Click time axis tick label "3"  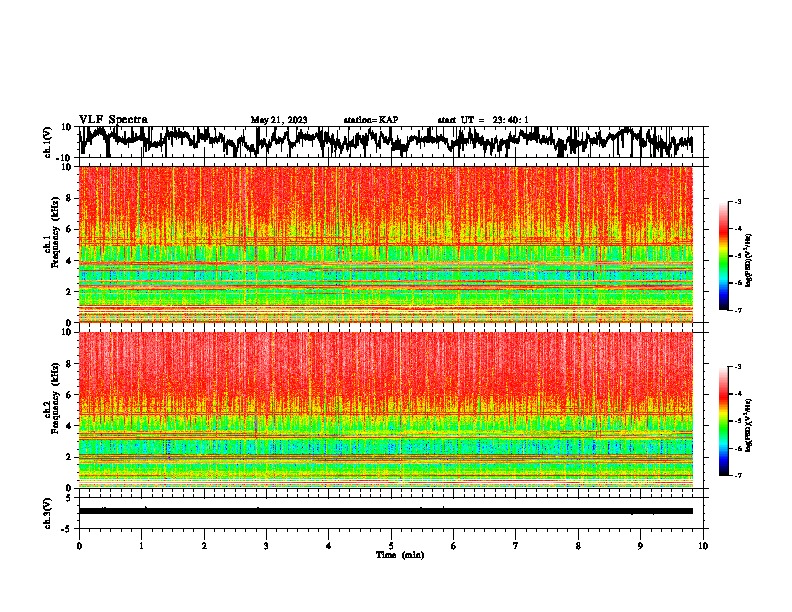266,546
